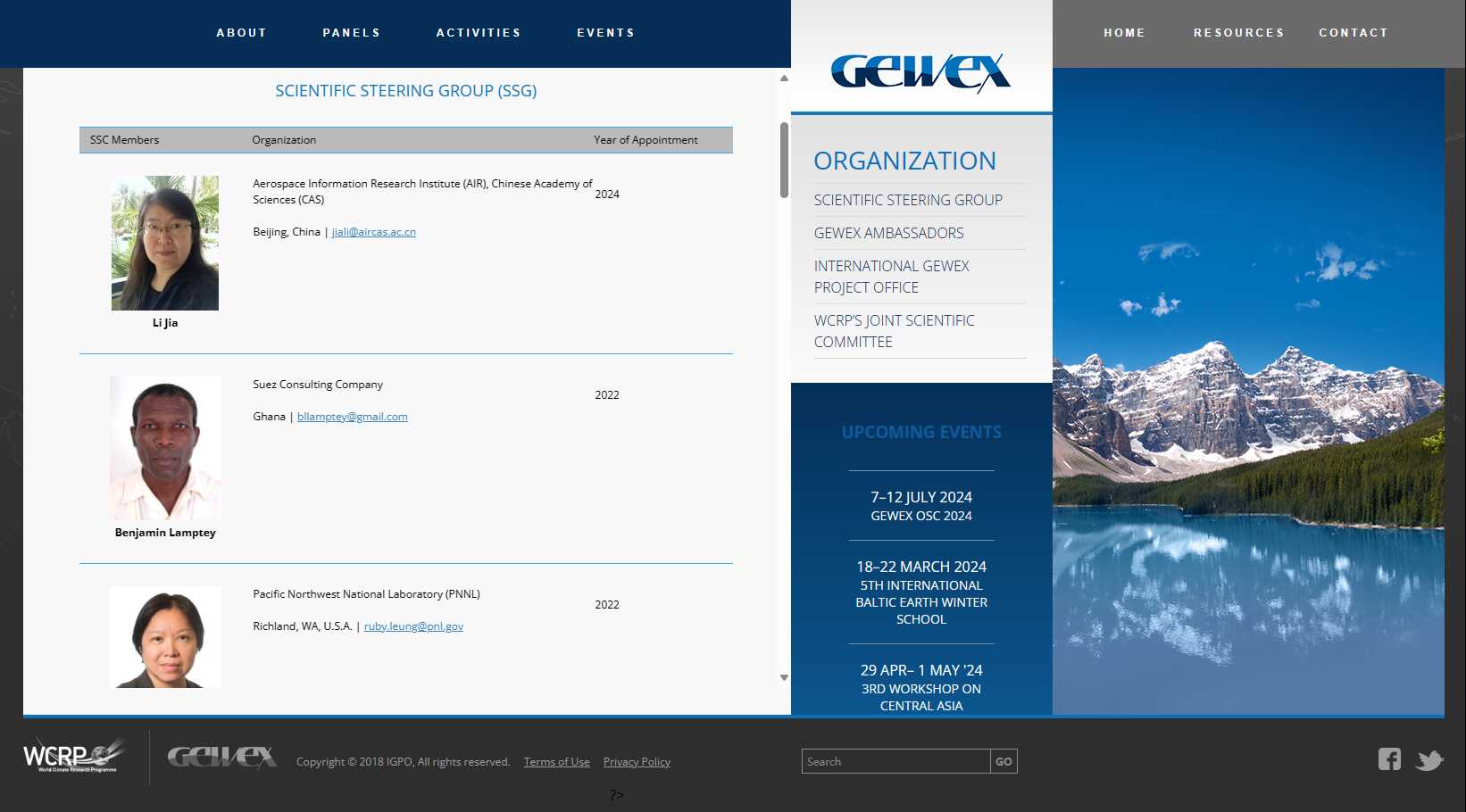Screen dimensions: 1466x812
Task: Click the GEWEX logo at top
Action: (920, 72)
